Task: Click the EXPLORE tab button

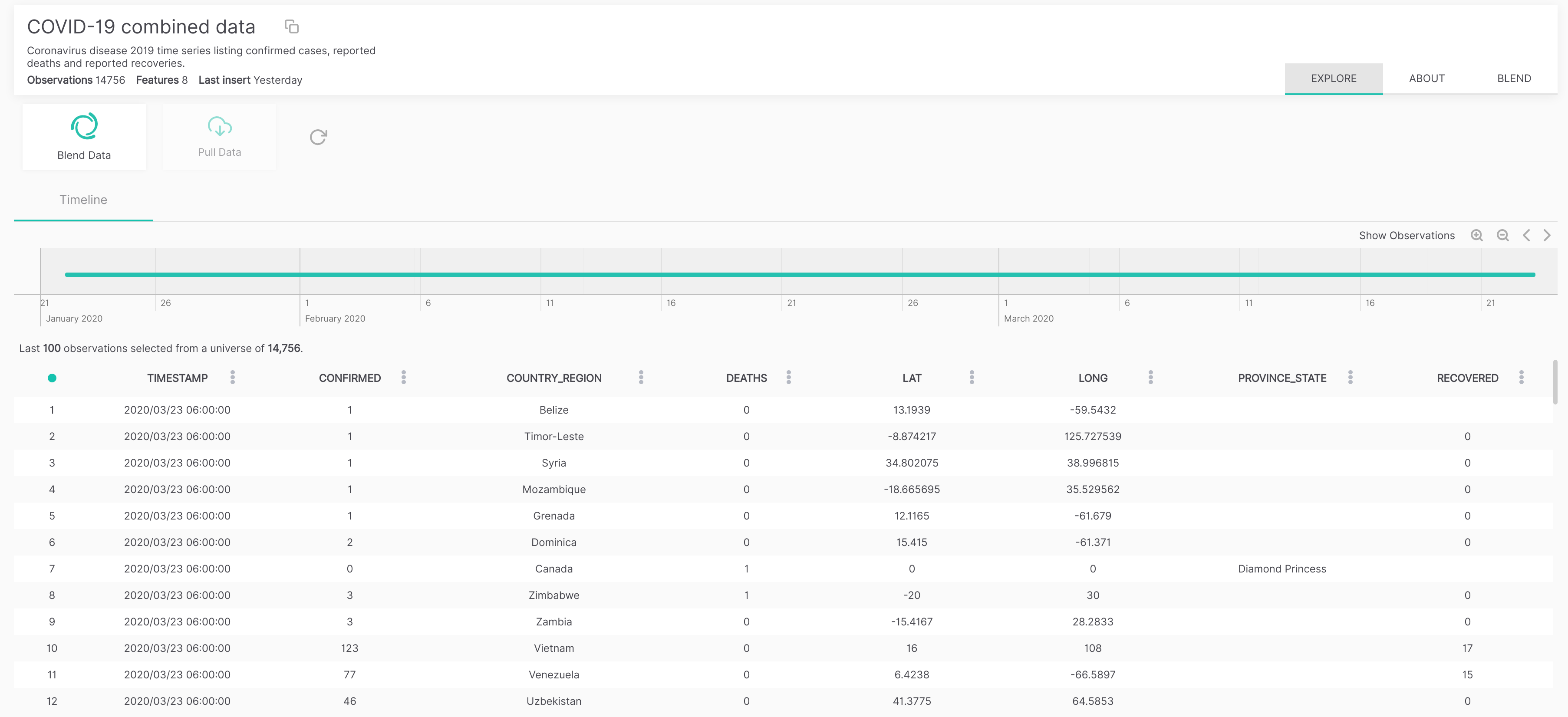Action: [1333, 79]
